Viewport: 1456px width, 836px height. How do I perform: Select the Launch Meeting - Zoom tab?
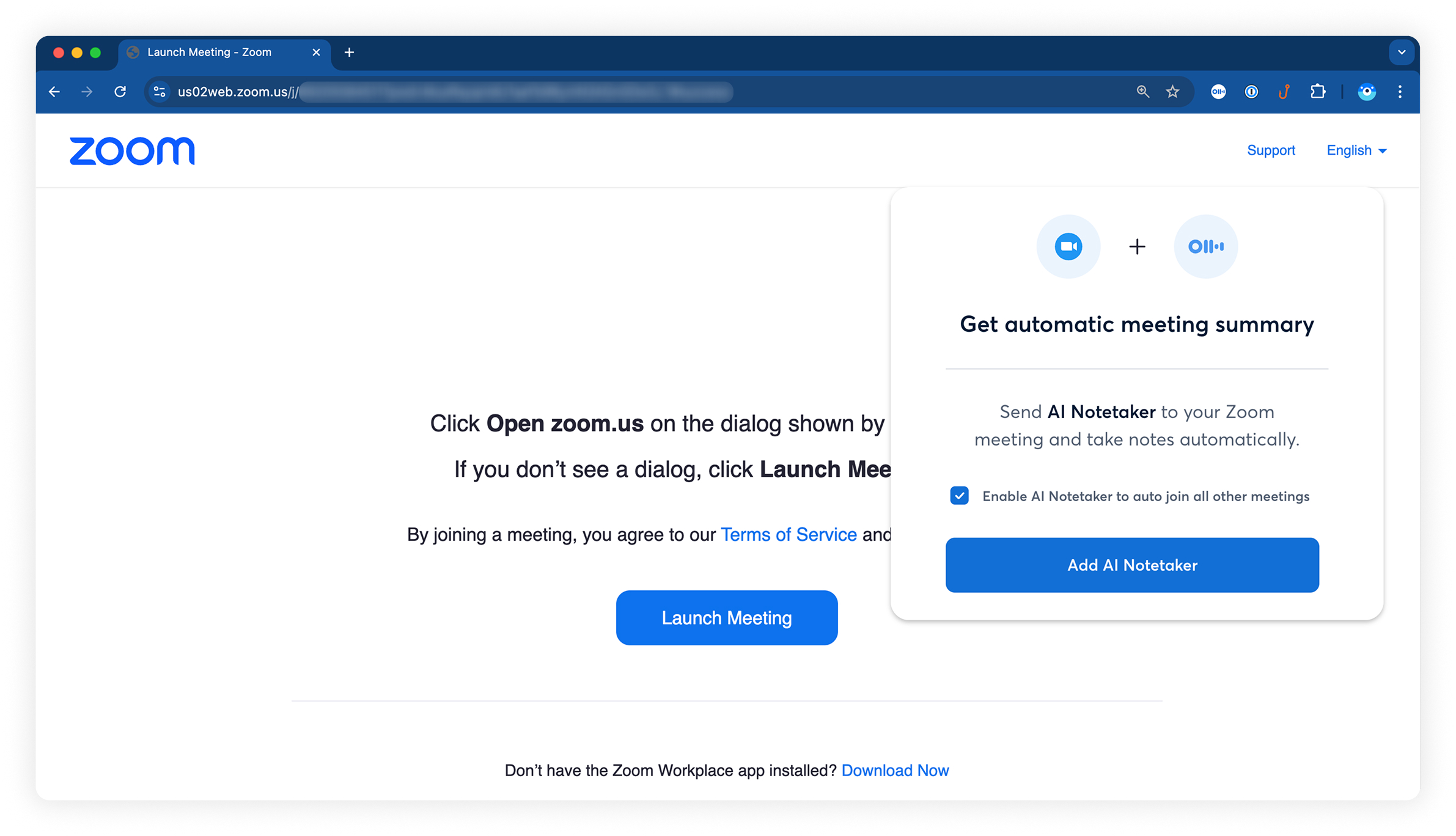[224, 53]
